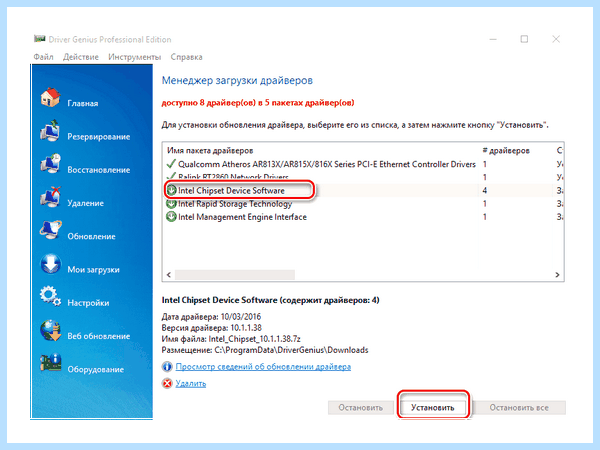Click Настройки label in sidebar
Image resolution: width=600 pixels, height=450 pixels.
coord(88,303)
